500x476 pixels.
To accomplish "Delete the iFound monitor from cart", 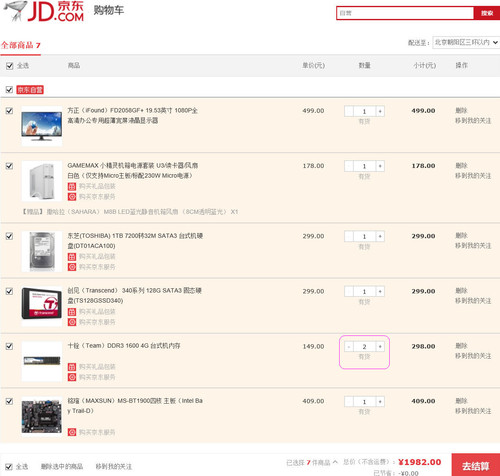I will tap(461, 110).
